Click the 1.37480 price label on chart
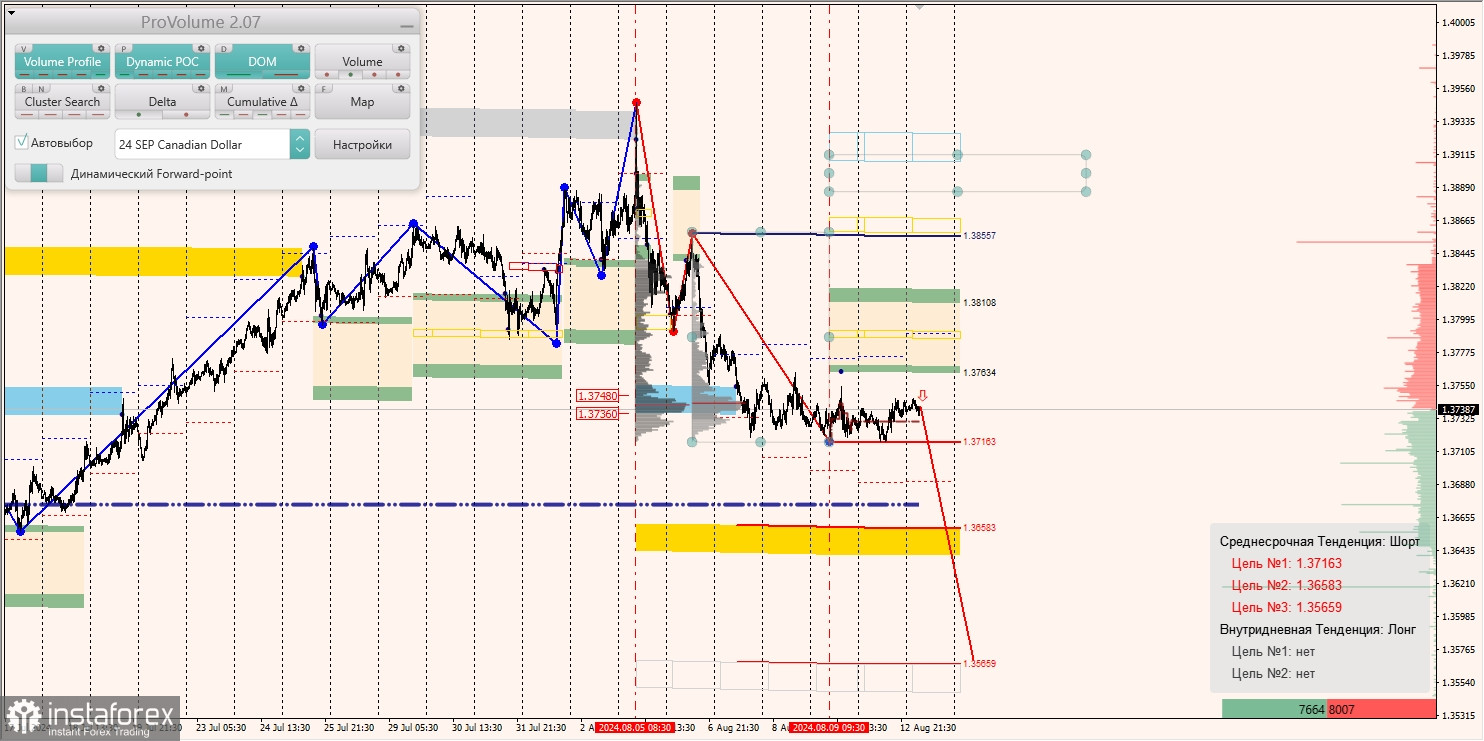 coord(598,396)
